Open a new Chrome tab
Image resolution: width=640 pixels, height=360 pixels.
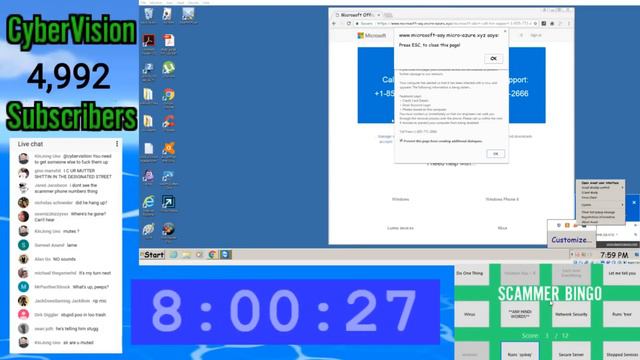point(388,15)
